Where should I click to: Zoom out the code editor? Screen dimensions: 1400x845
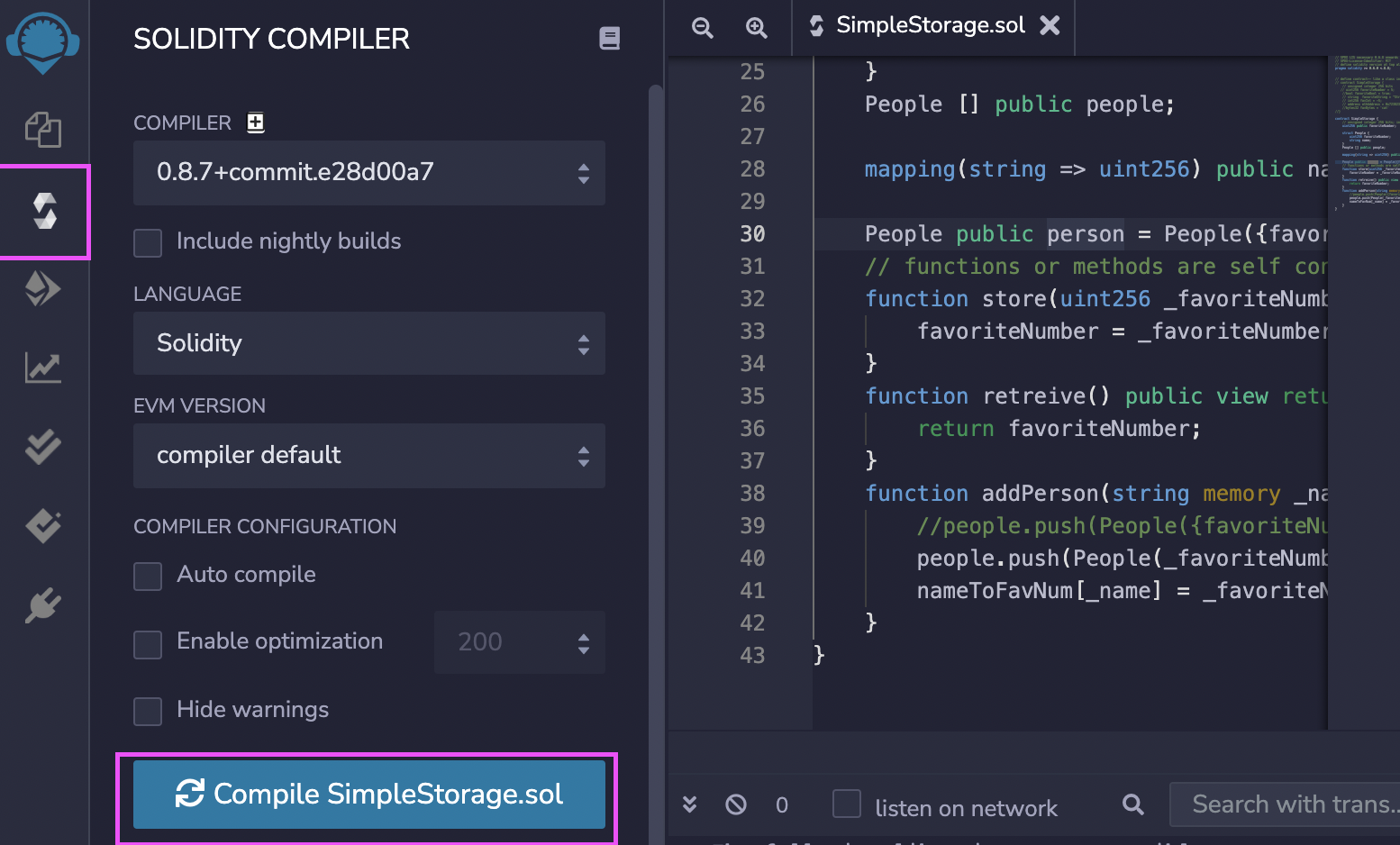pos(702,27)
